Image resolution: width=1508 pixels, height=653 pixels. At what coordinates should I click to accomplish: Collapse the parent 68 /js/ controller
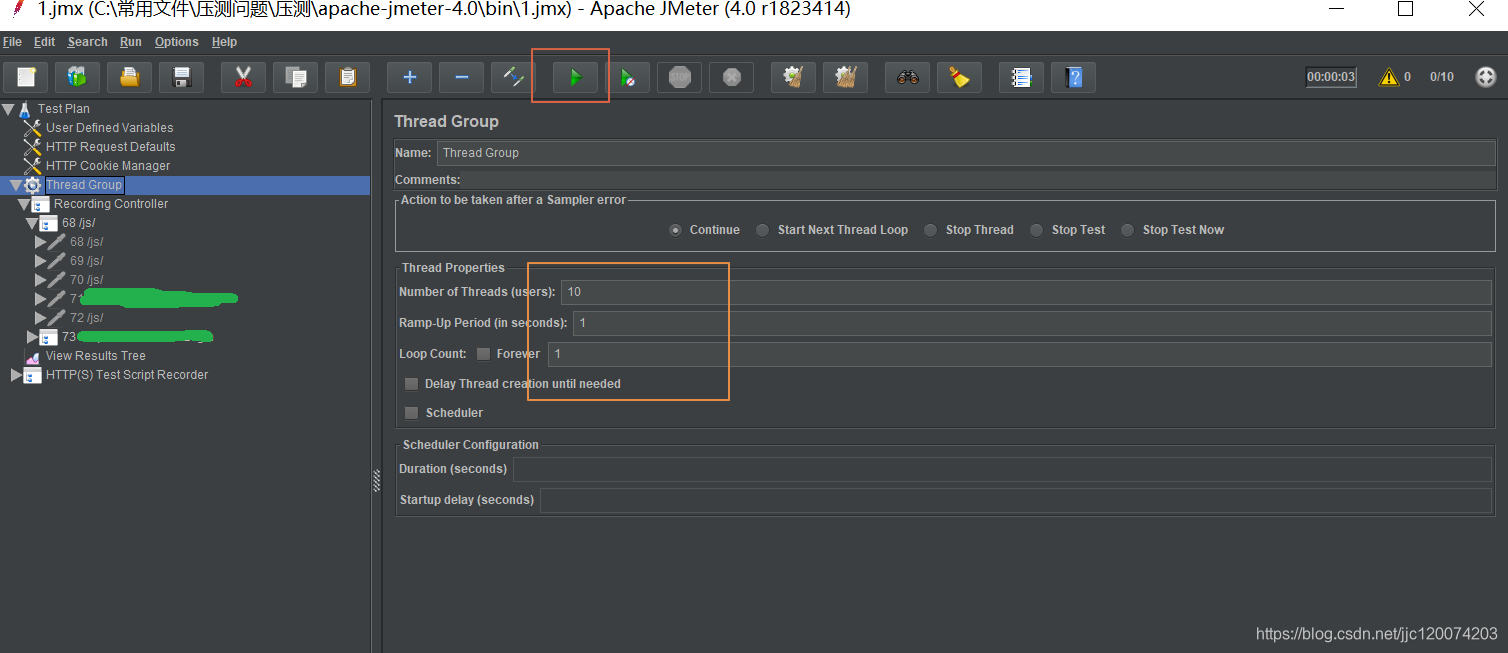click(32, 223)
